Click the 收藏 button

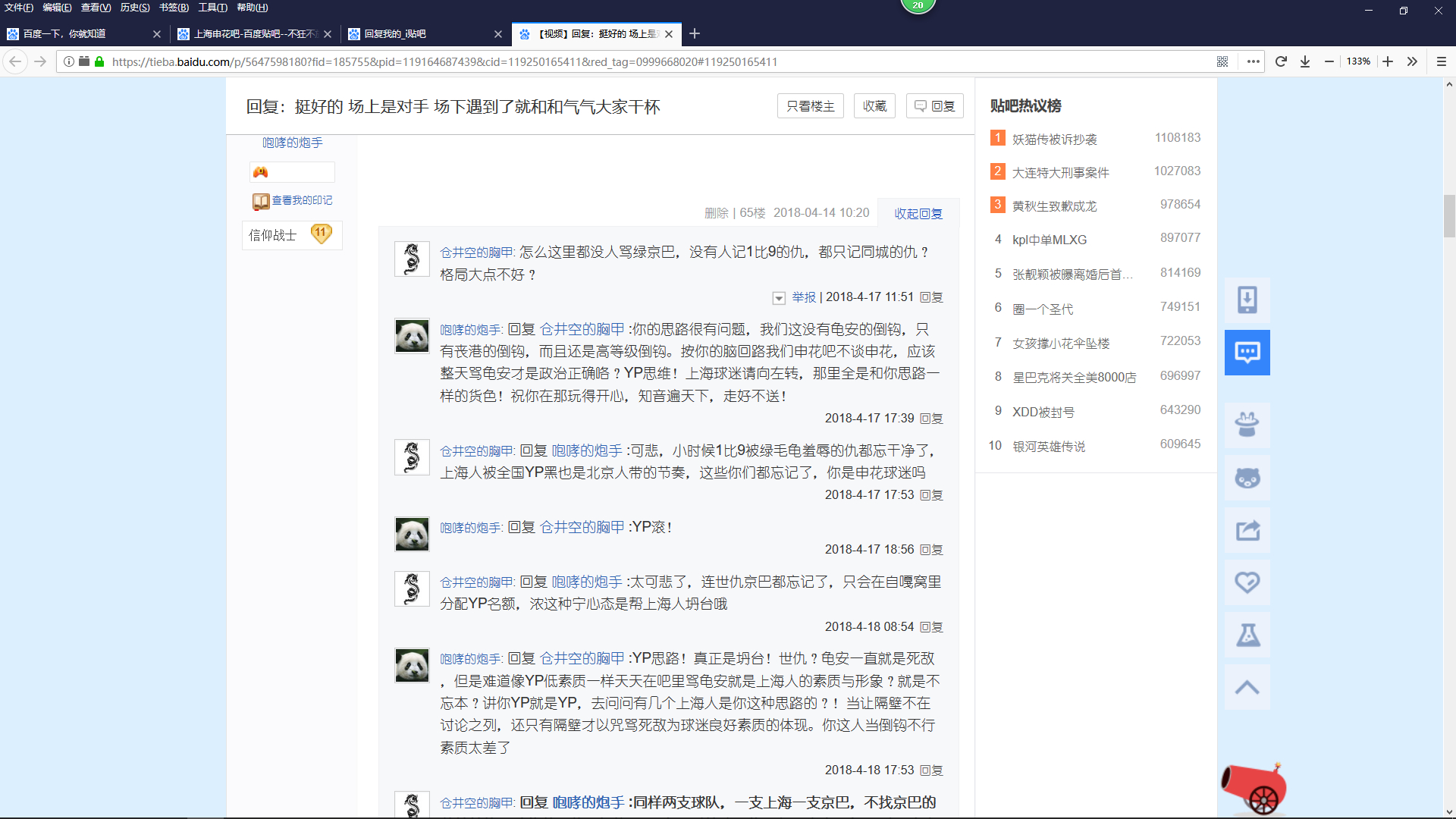pyautogui.click(x=874, y=106)
